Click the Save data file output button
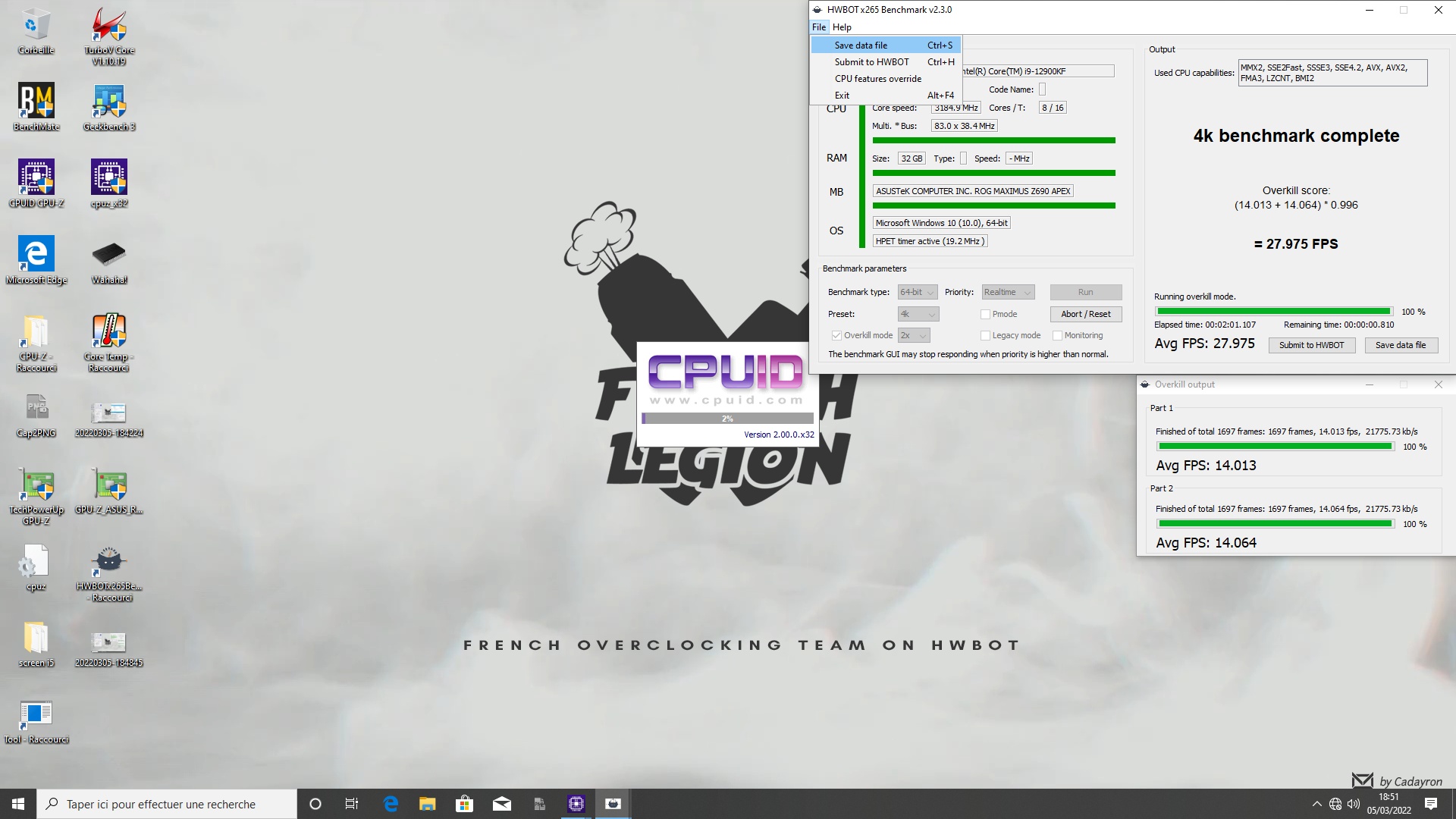1456x819 pixels. (x=1401, y=345)
